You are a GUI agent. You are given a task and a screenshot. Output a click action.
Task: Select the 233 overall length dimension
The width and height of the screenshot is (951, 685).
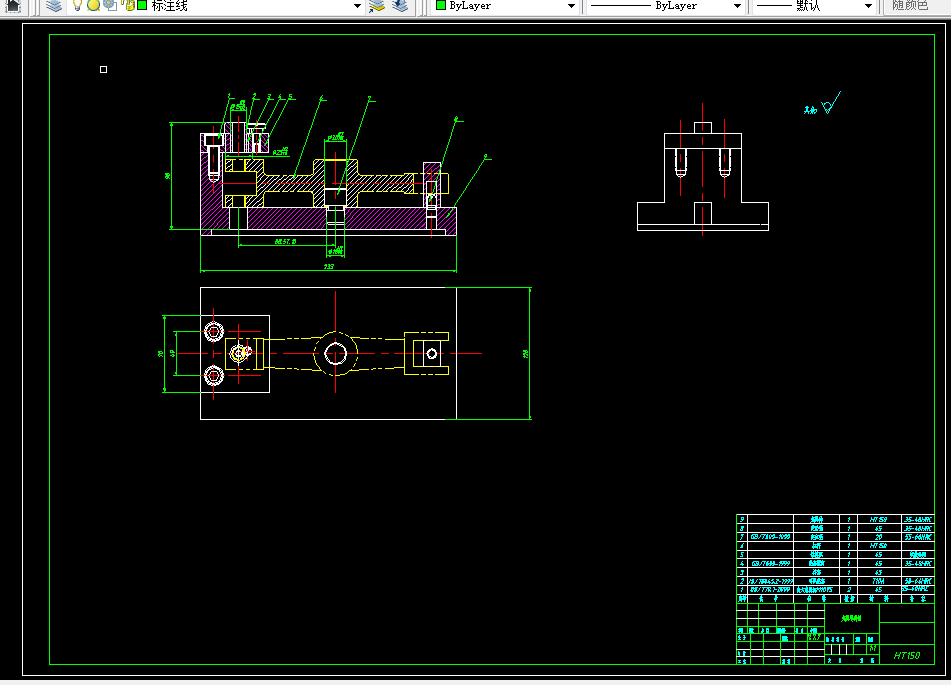(329, 266)
